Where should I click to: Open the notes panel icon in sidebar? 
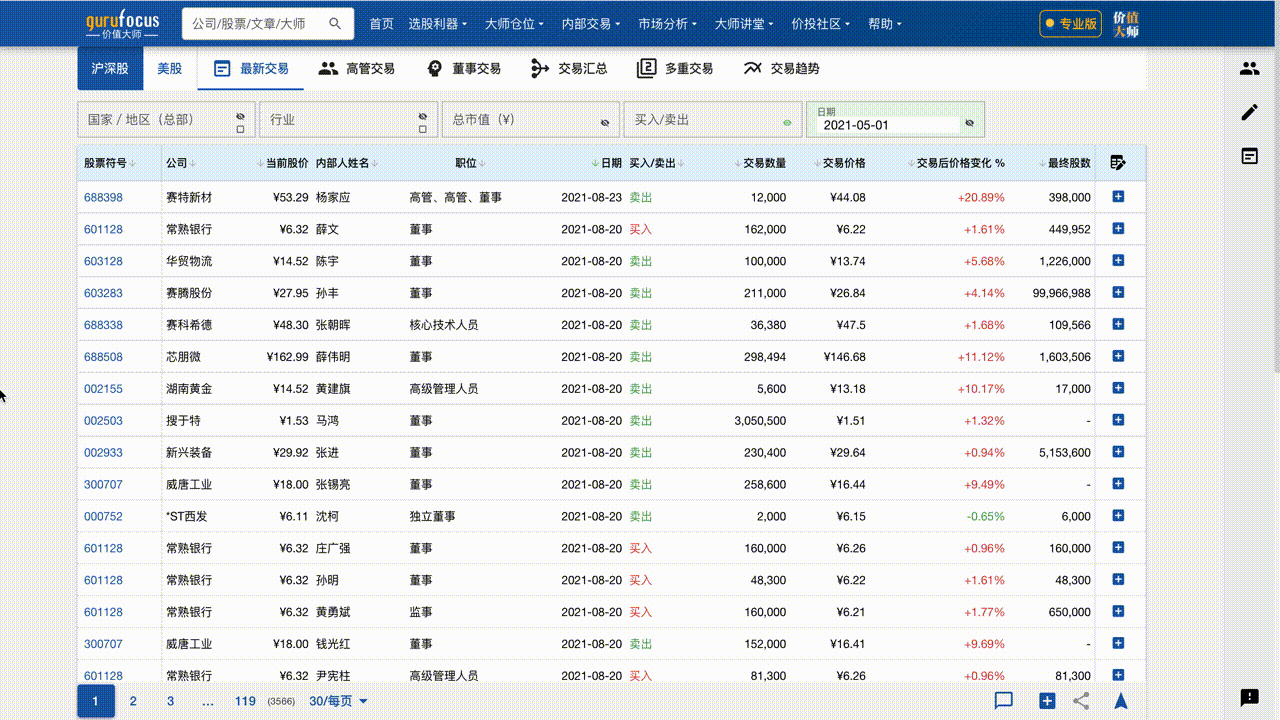(1249, 155)
